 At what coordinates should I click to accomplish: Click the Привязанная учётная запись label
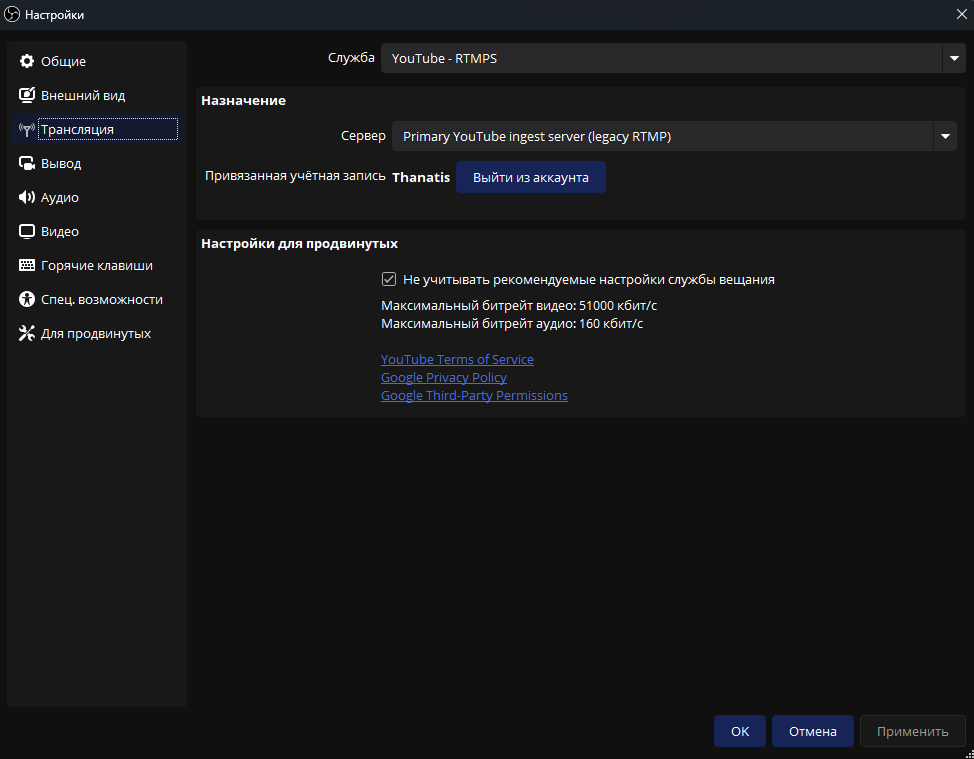[x=295, y=176]
